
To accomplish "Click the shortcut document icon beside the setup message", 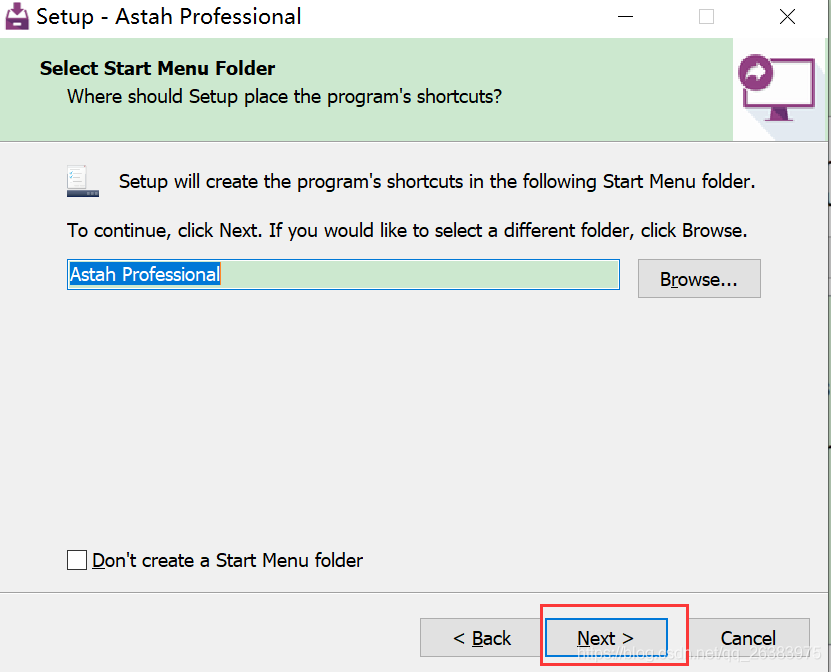I will [x=82, y=180].
